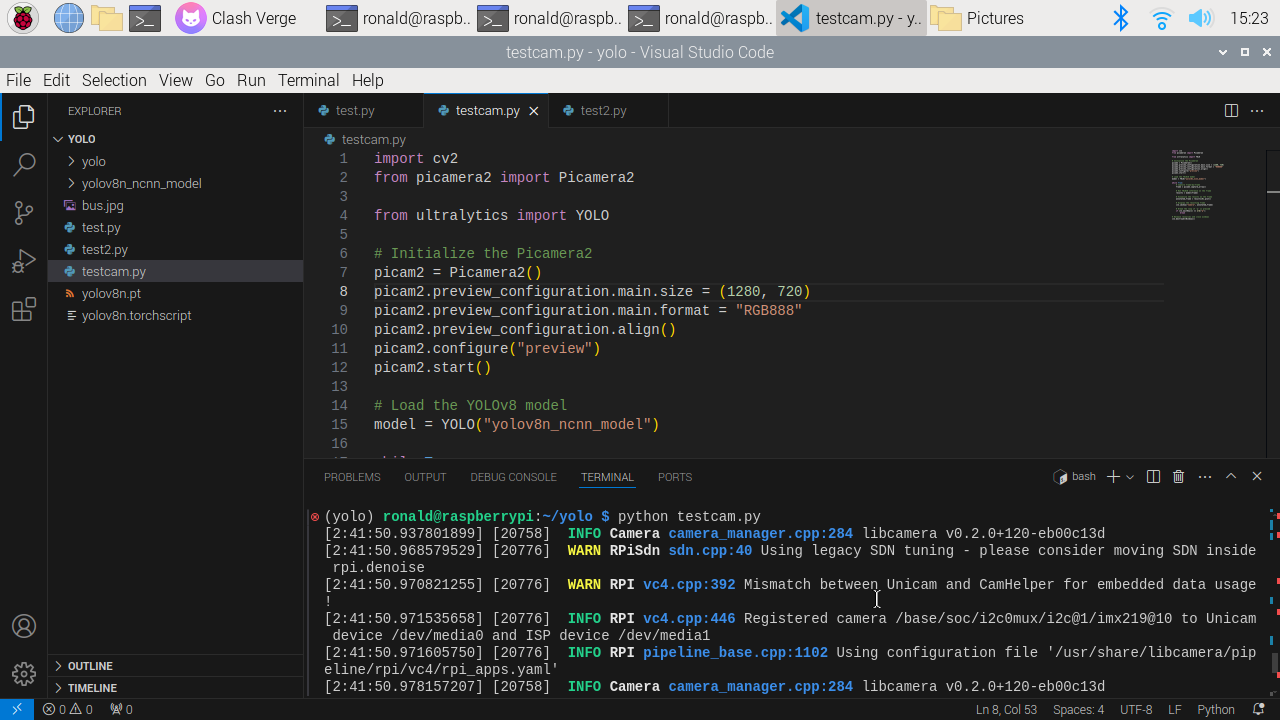Image resolution: width=1280 pixels, height=720 pixels.
Task: Expand the yolov8n_ncnn_model folder
Action: point(141,183)
